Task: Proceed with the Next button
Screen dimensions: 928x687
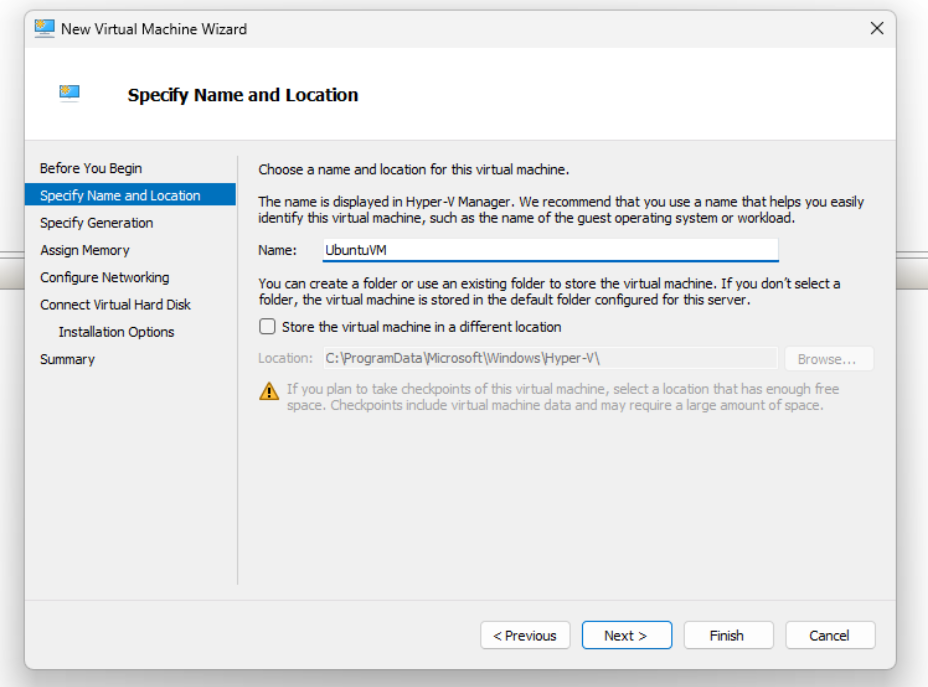Action: coord(626,635)
